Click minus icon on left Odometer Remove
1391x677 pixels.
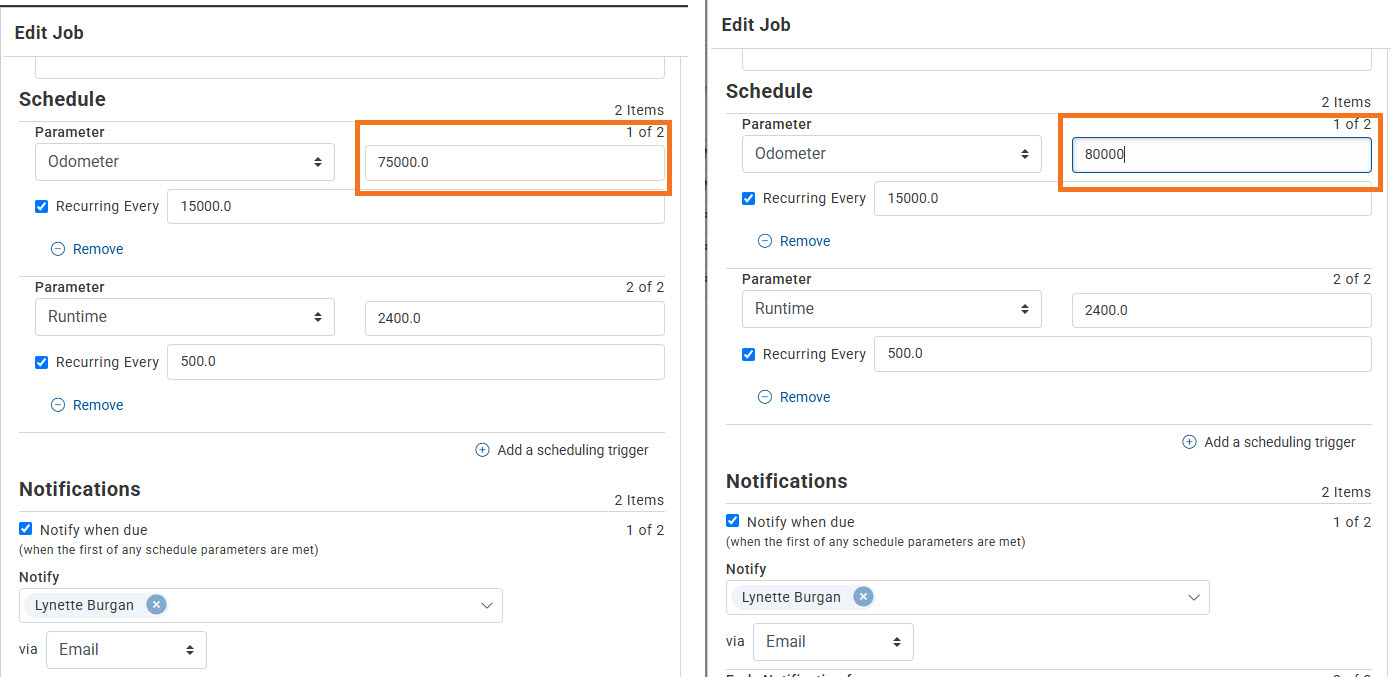tap(58, 249)
